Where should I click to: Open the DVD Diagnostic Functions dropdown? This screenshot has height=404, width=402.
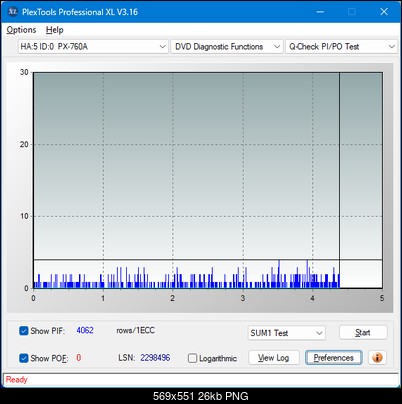[227, 47]
